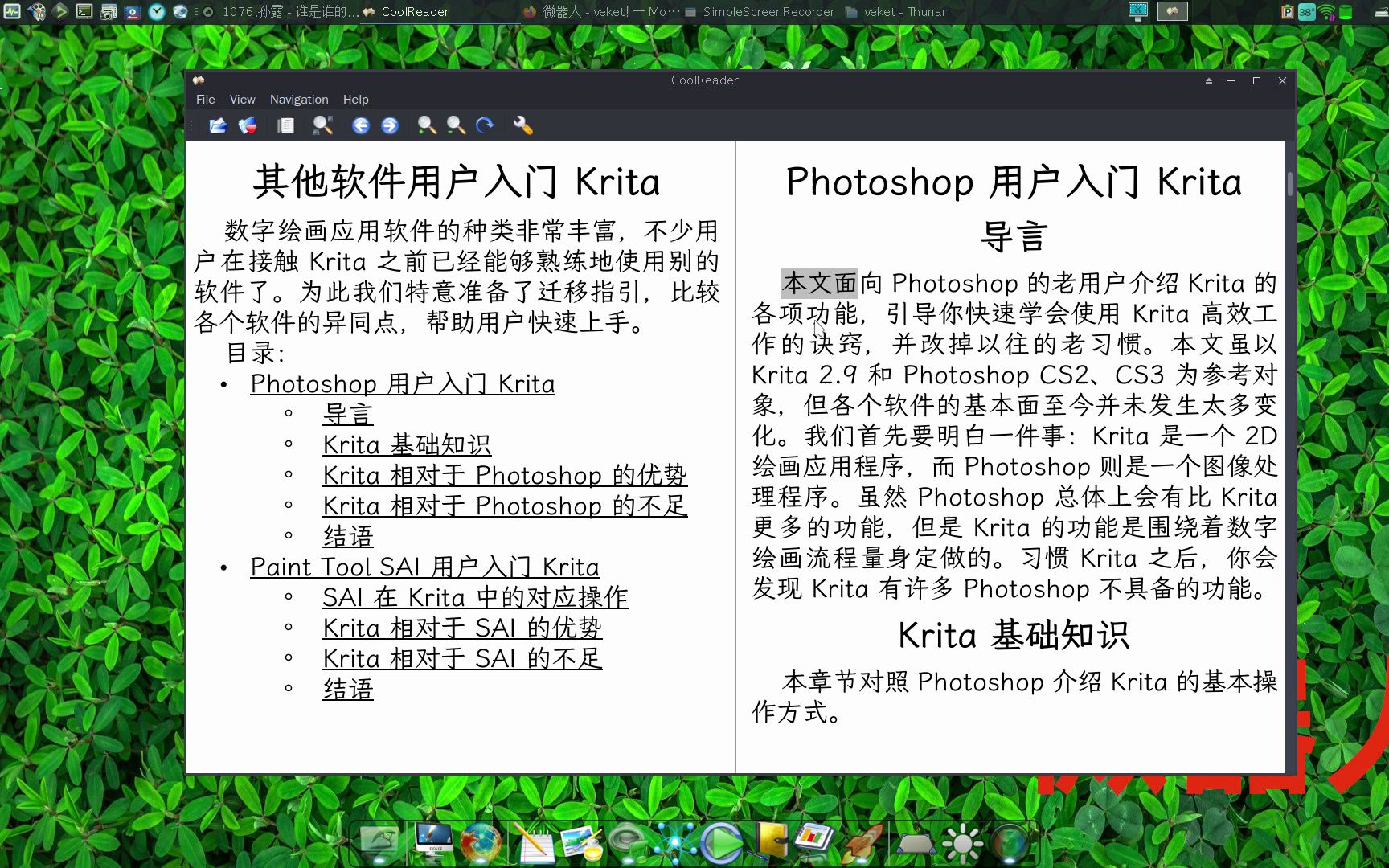1389x868 pixels.
Task: Open the find text magnifier icon
Action: 322,125
